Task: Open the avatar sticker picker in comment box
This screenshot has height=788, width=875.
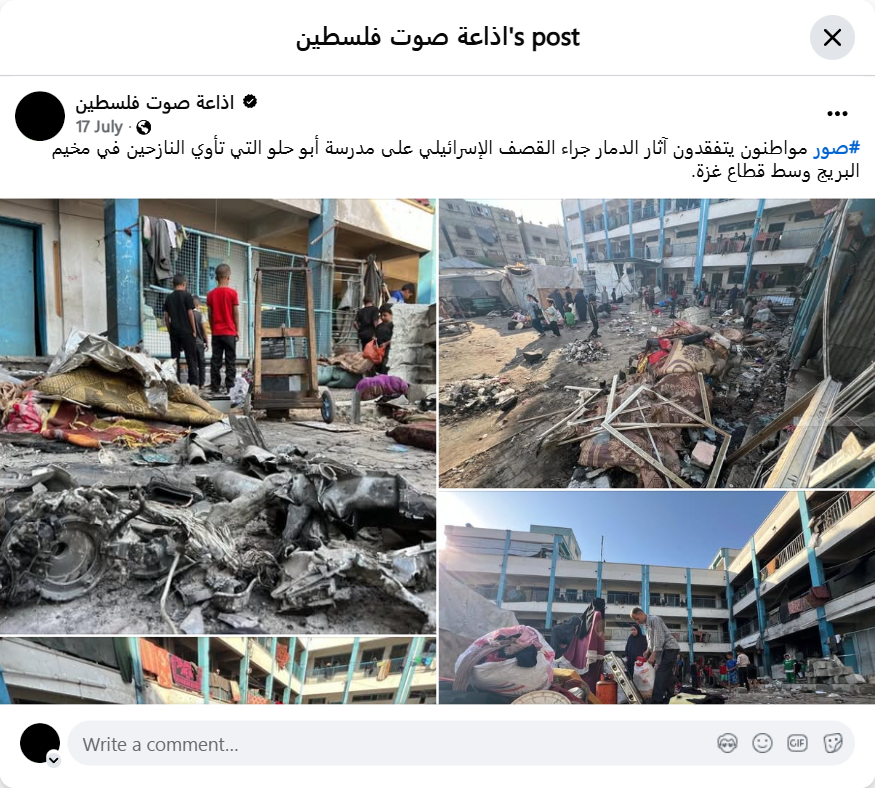Action: pos(727,743)
